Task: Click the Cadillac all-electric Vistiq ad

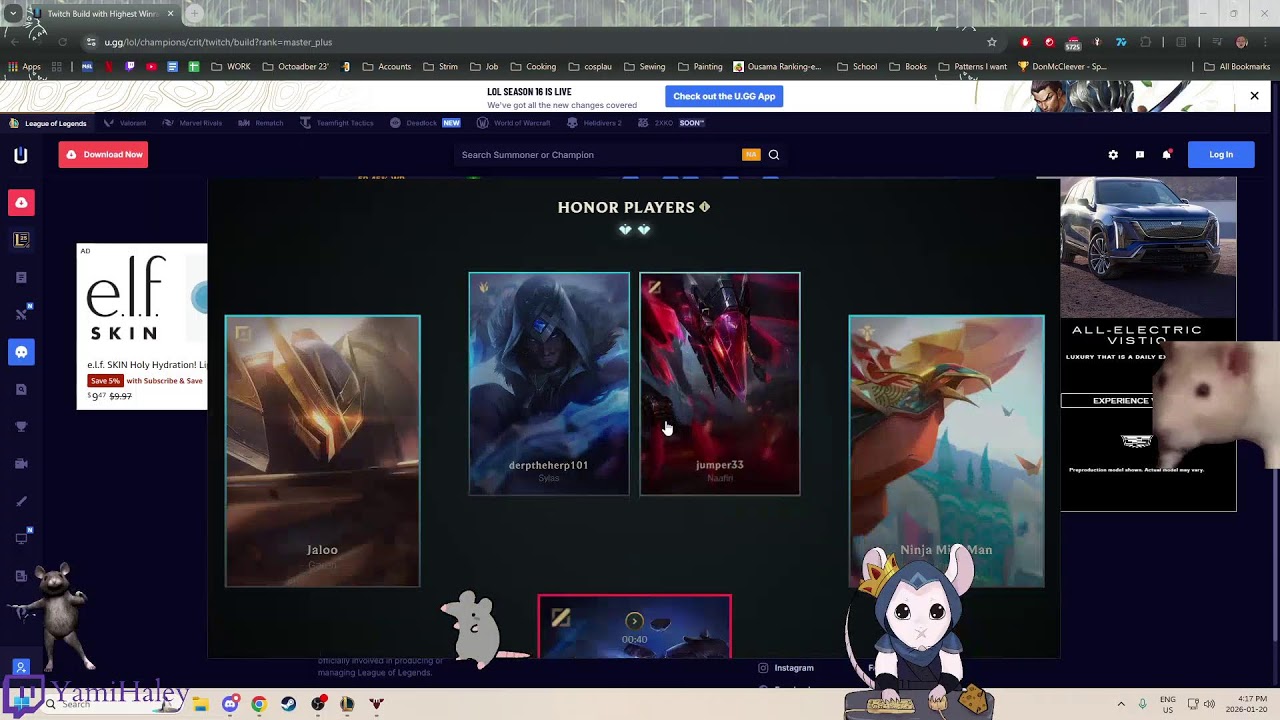Action: coord(1148,344)
